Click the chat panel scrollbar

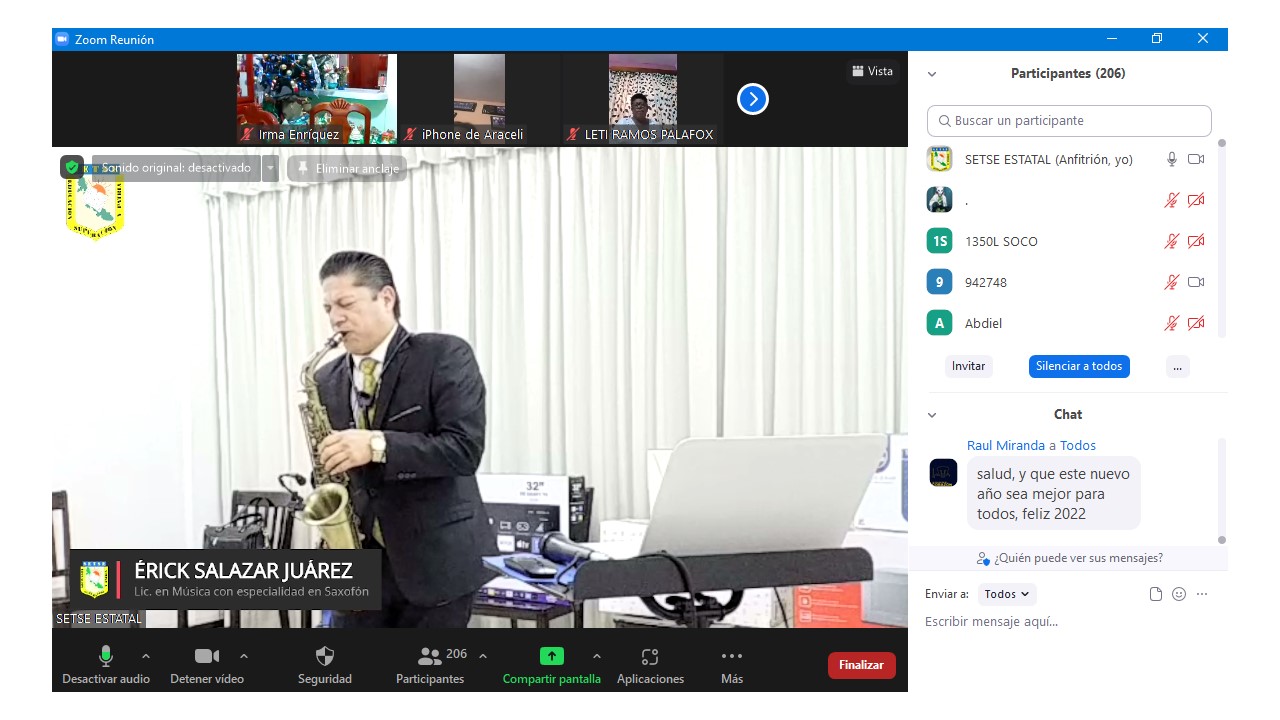click(x=1221, y=490)
